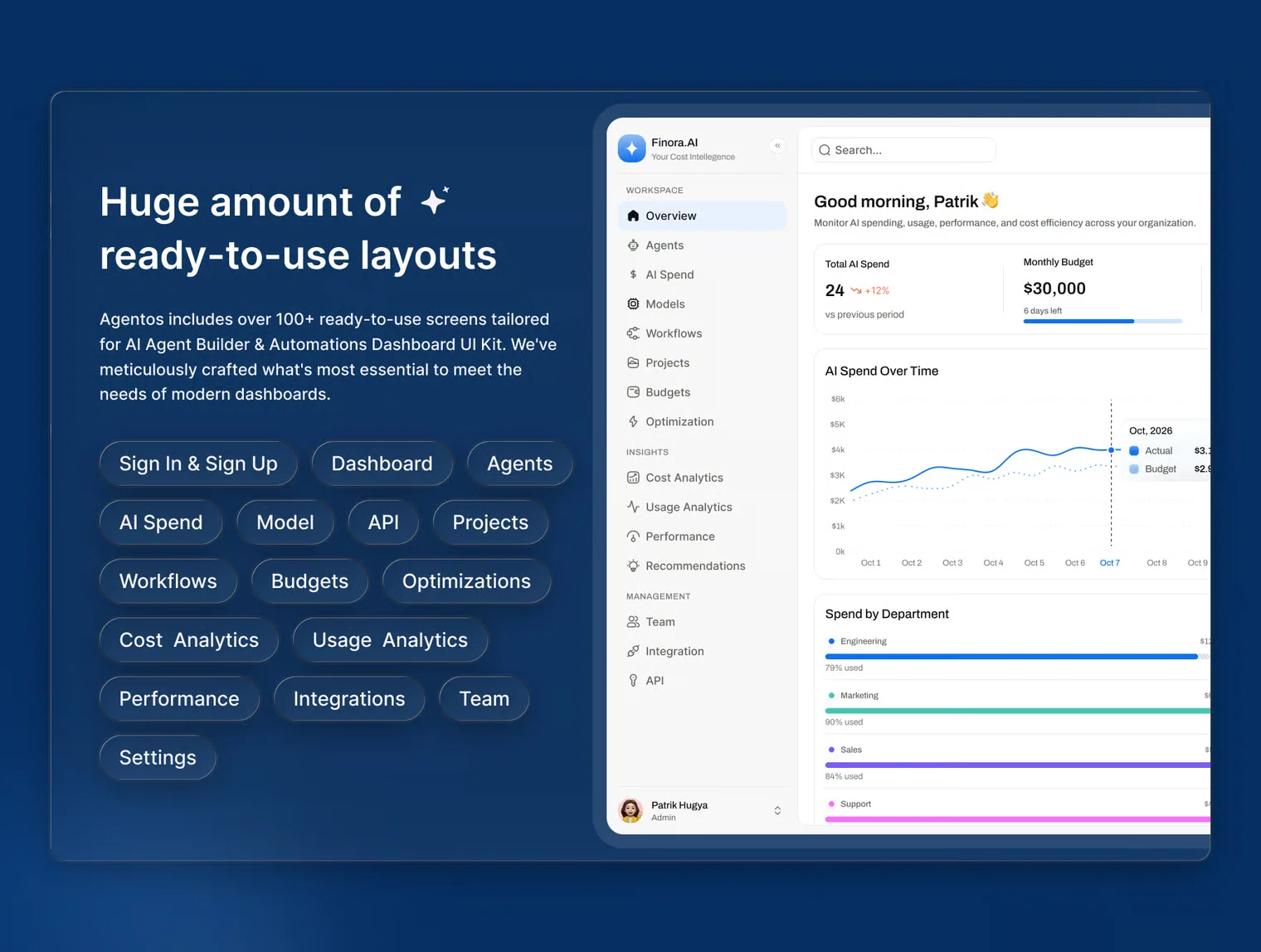This screenshot has height=952, width=1261.
Task: Click the AI Spend dollar icon
Action: (x=633, y=274)
